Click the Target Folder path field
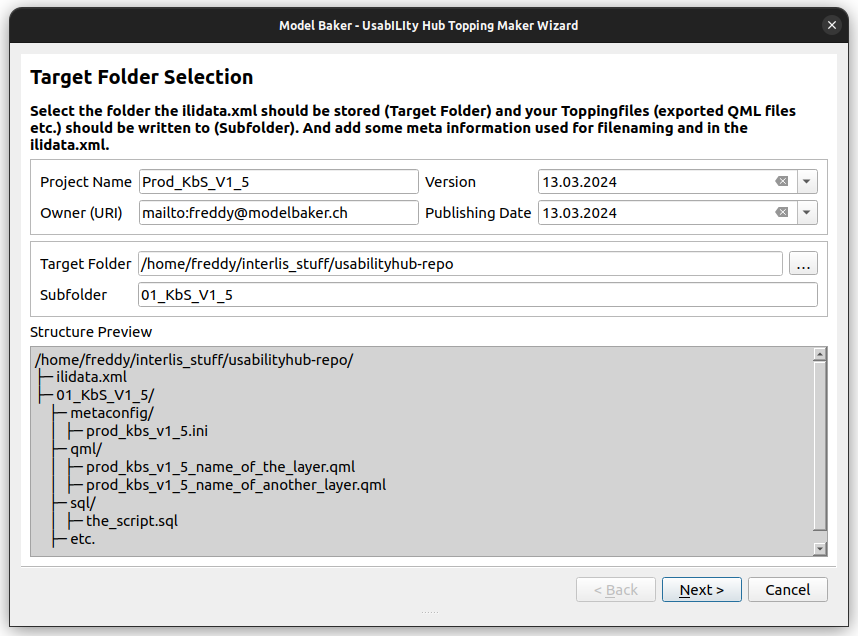The width and height of the screenshot is (858, 636). (460, 264)
